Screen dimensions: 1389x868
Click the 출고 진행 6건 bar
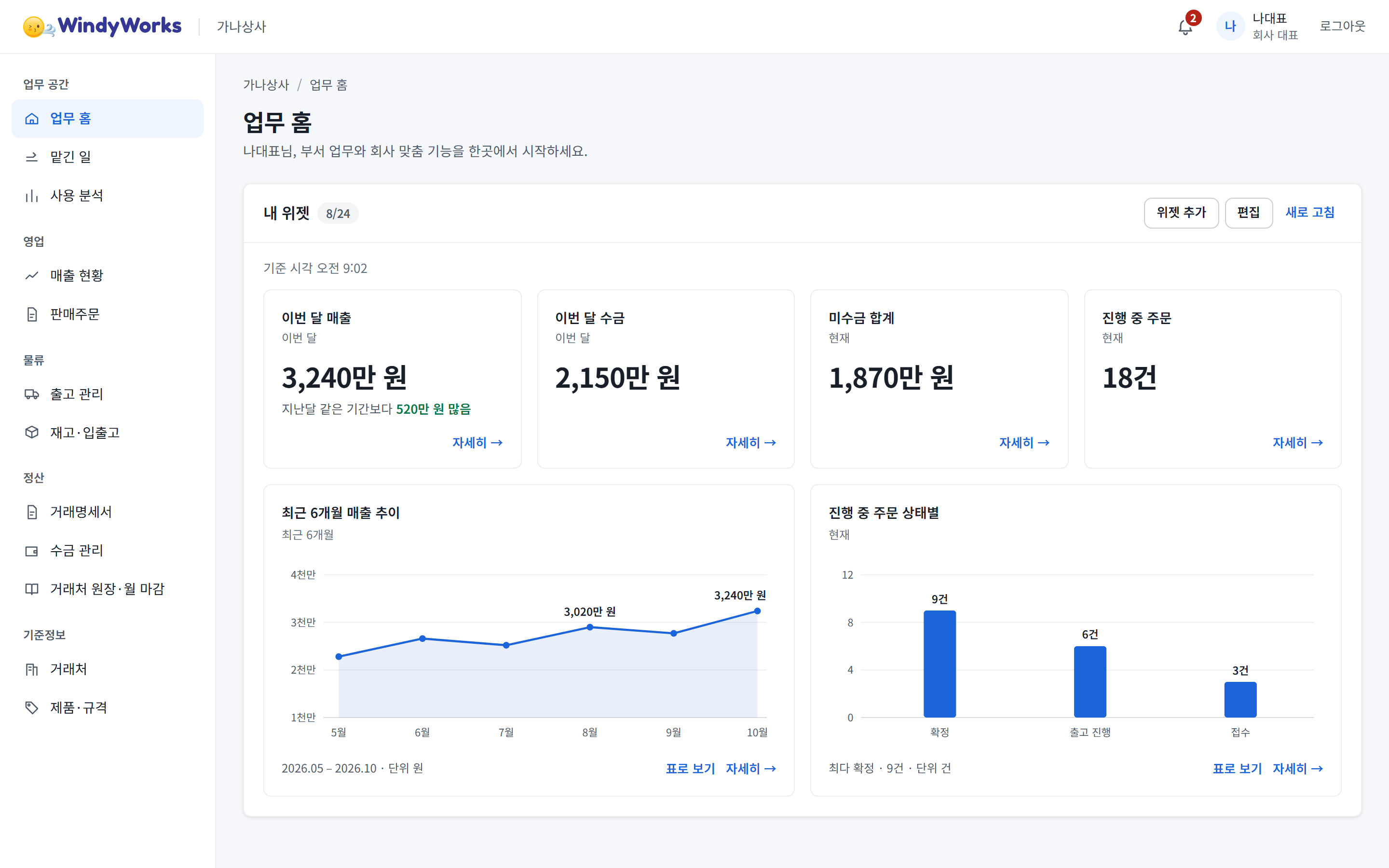pos(1090,681)
